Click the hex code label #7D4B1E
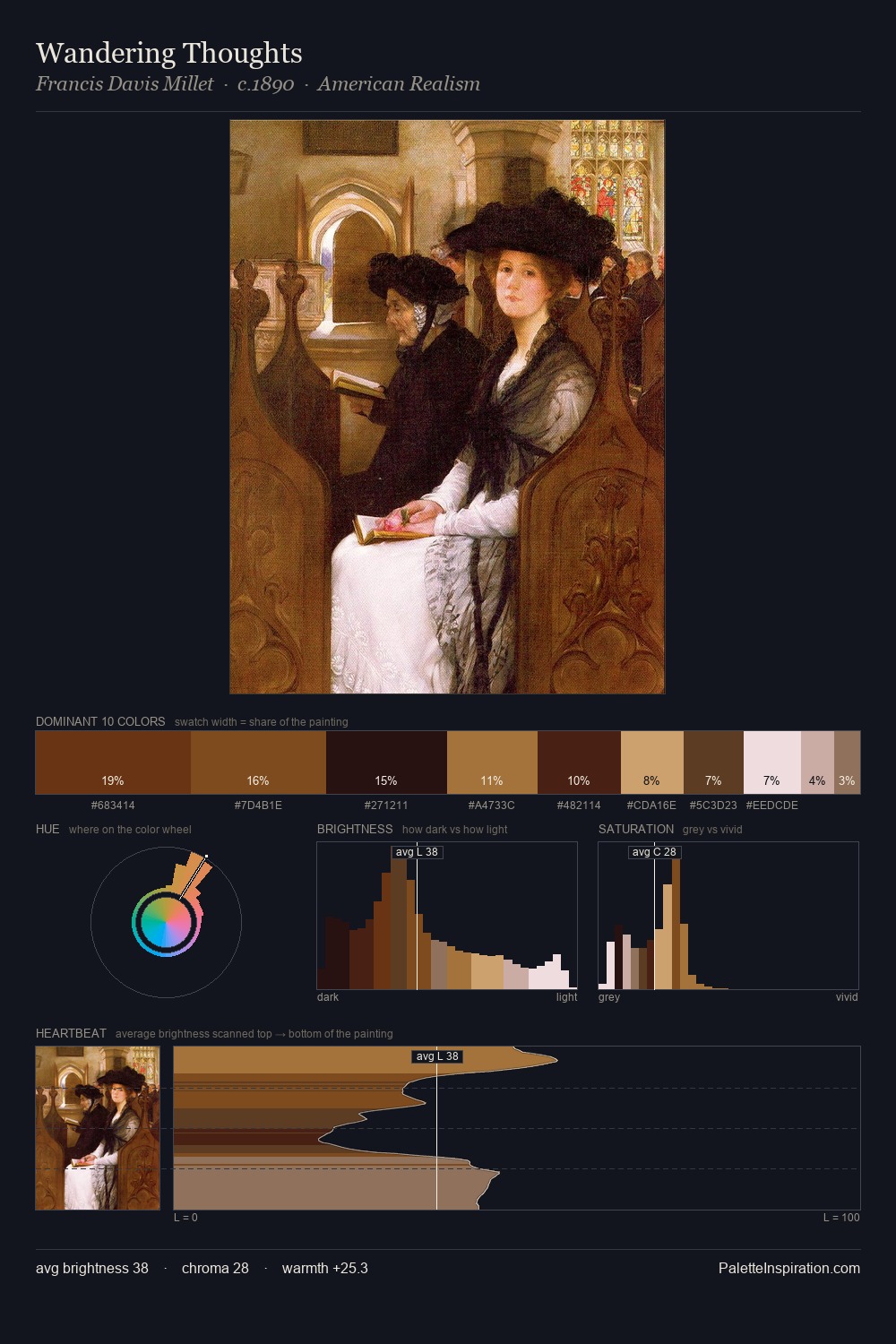 click(258, 806)
